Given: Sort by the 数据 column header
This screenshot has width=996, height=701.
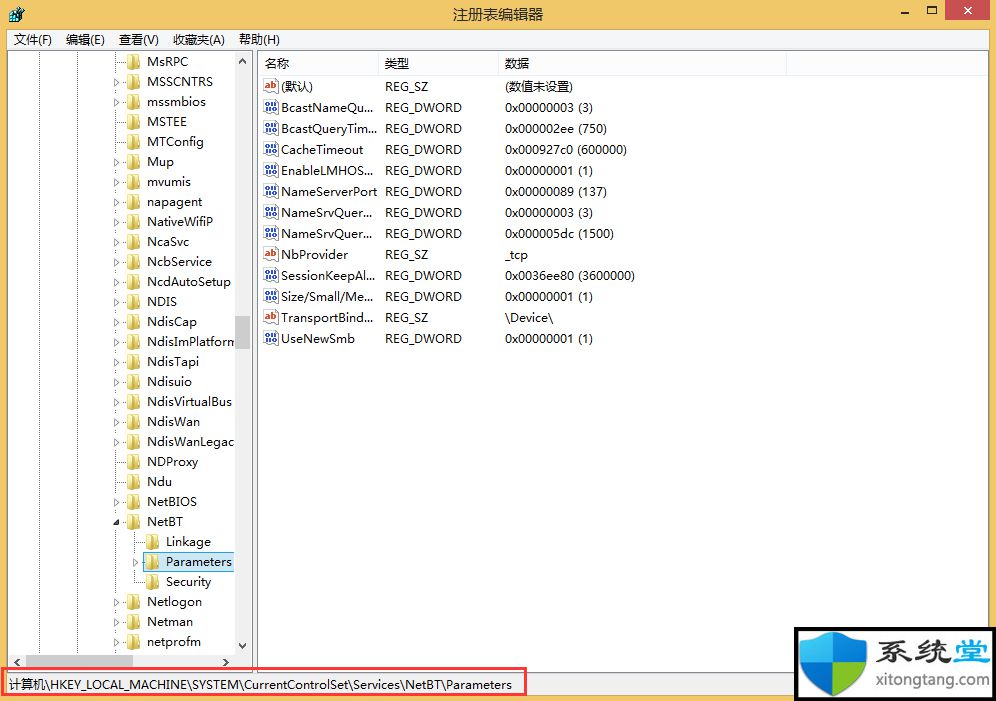Looking at the screenshot, I should click(642, 63).
